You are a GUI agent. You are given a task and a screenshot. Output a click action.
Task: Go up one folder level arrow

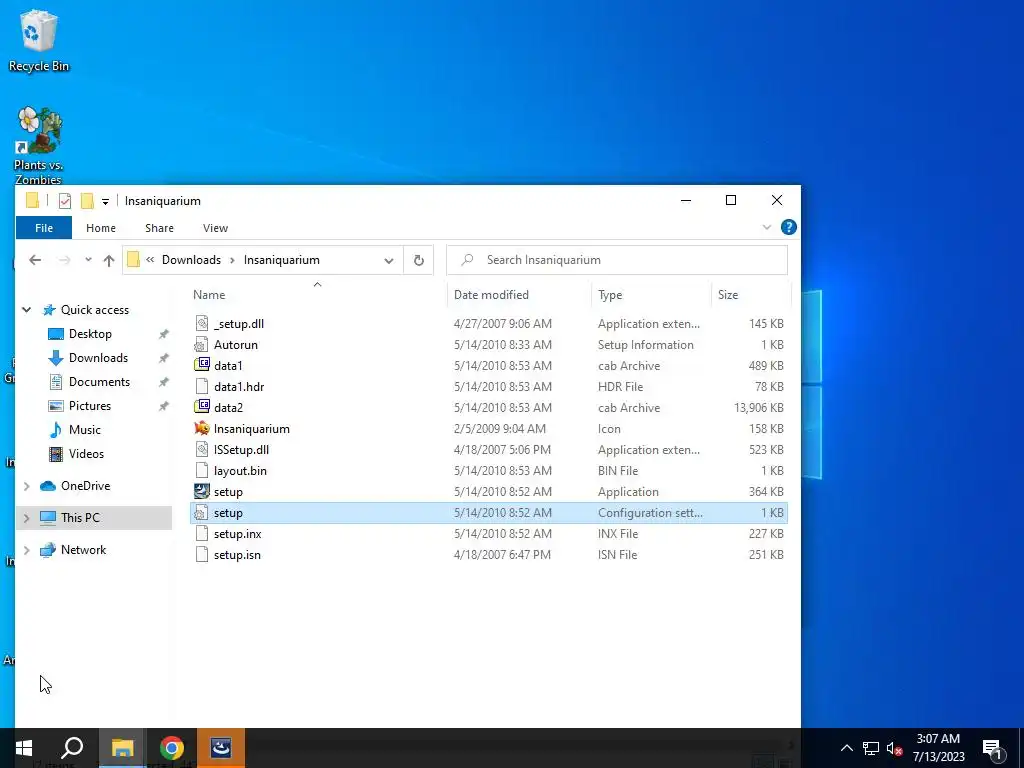(108, 260)
